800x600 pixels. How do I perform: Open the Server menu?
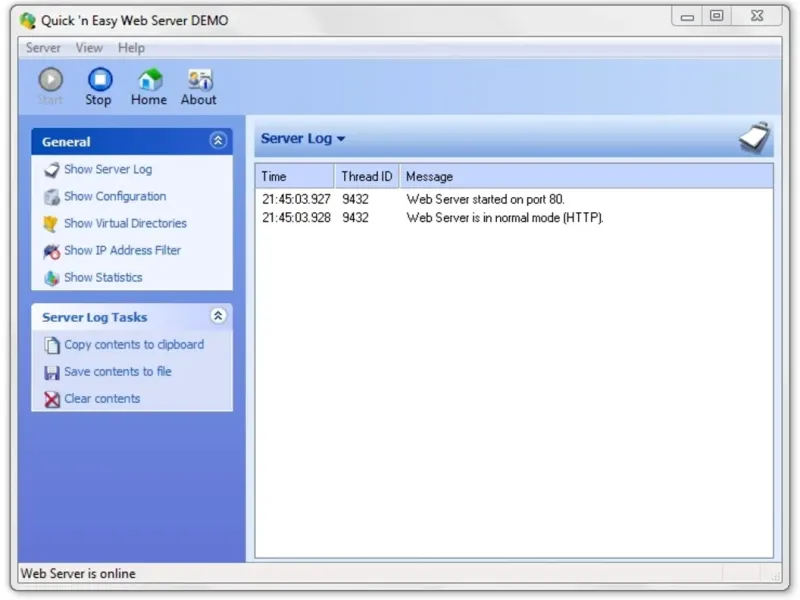pos(43,48)
